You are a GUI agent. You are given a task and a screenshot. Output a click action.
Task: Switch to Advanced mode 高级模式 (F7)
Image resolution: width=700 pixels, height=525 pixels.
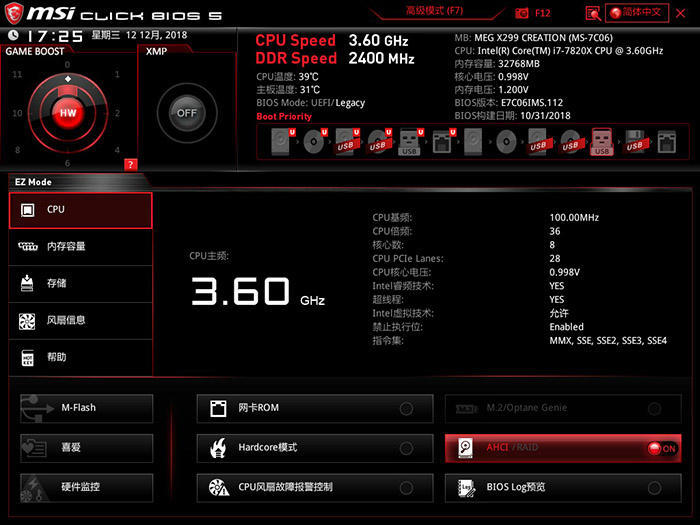click(434, 11)
